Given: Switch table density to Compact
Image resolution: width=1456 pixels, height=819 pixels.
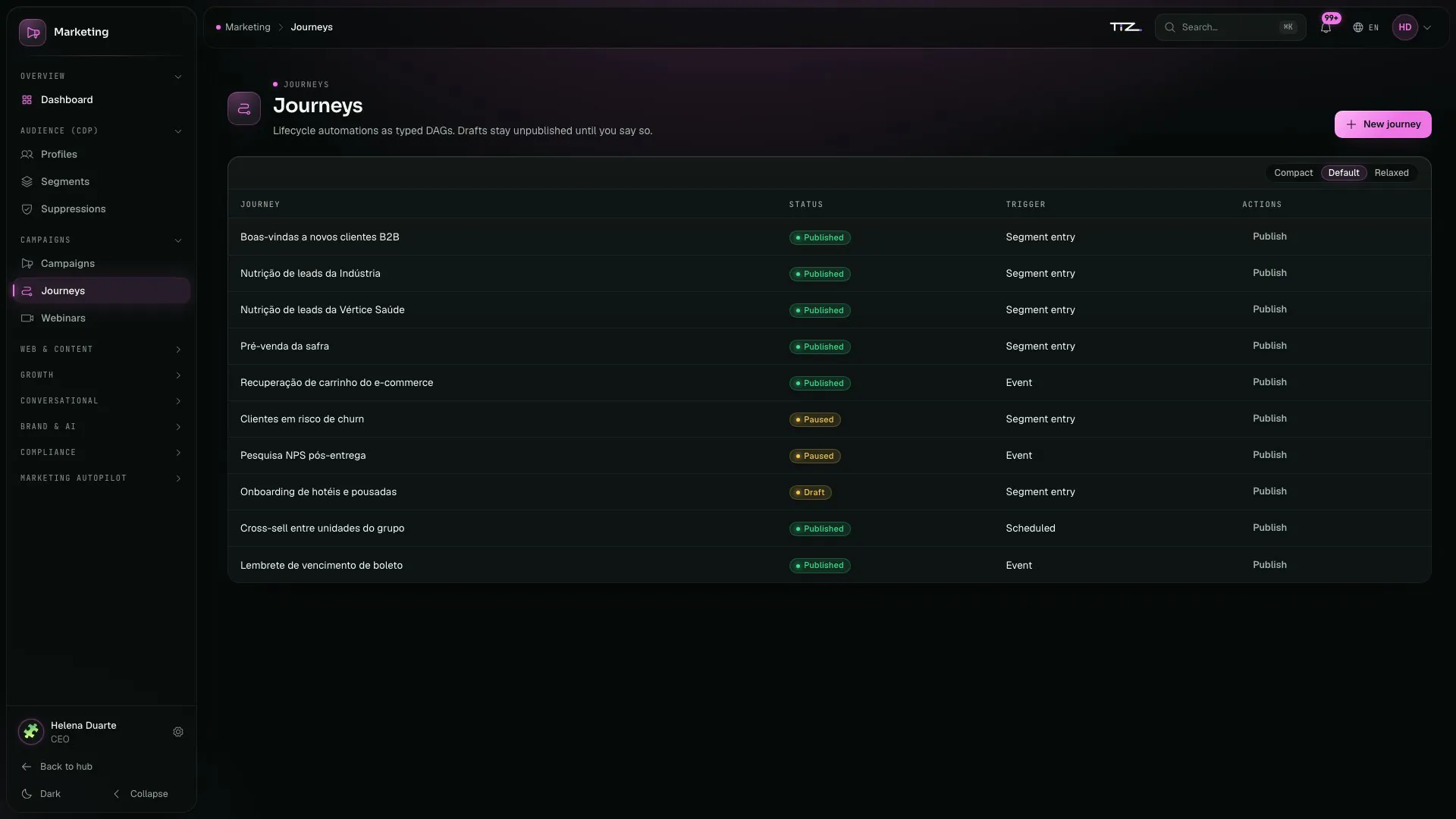Looking at the screenshot, I should [x=1293, y=173].
